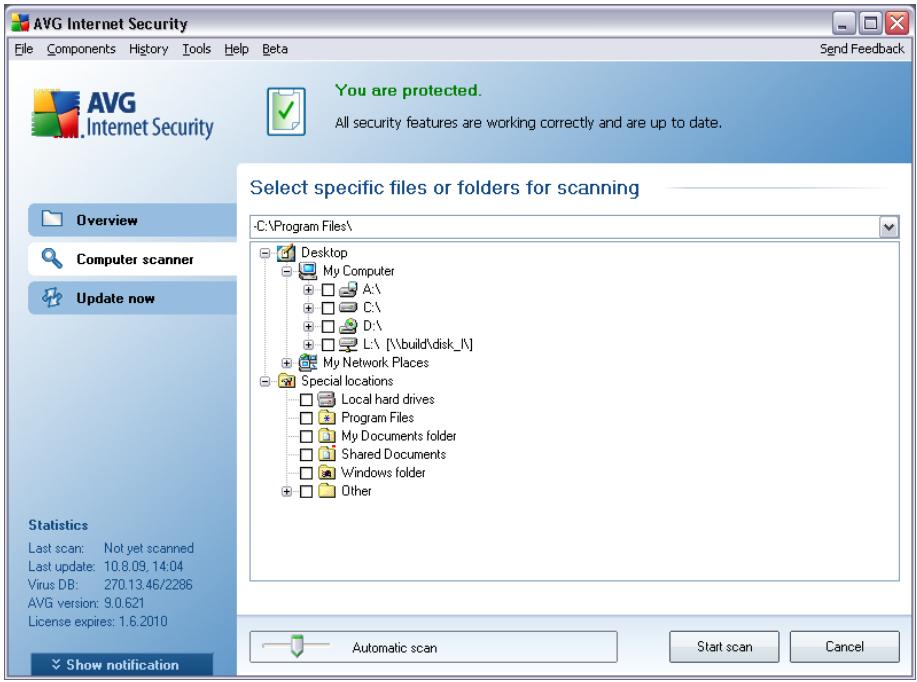Click the My Computer icon
The height and width of the screenshot is (682, 917).
pyautogui.click(x=308, y=271)
